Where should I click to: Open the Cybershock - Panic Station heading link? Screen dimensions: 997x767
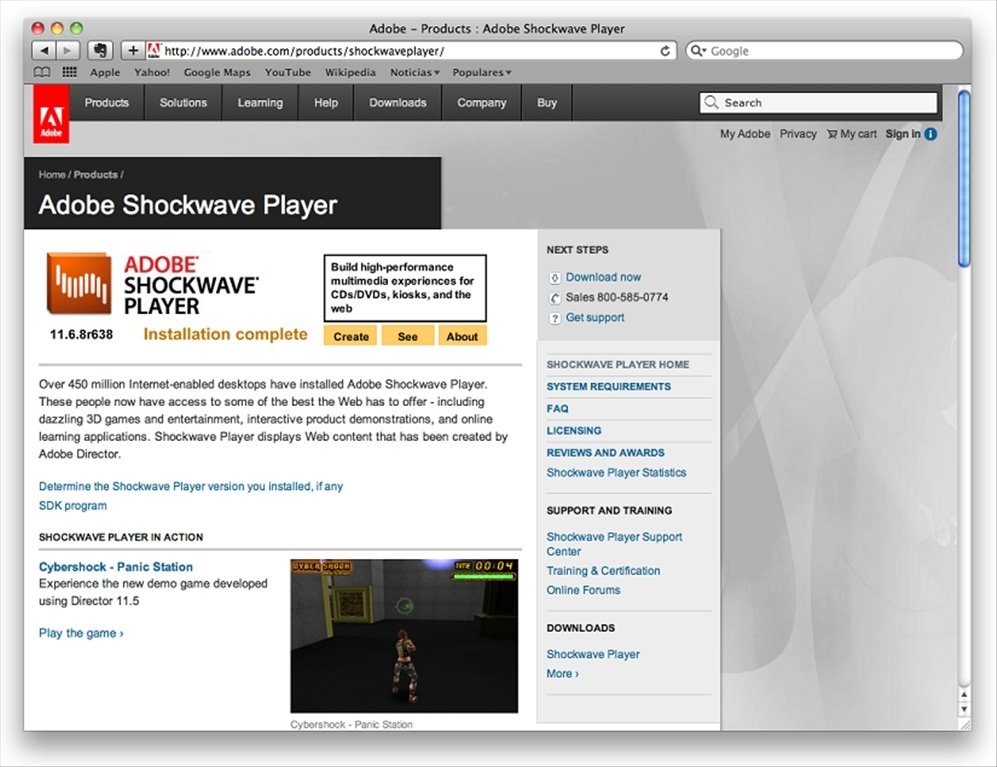pyautogui.click(x=116, y=567)
